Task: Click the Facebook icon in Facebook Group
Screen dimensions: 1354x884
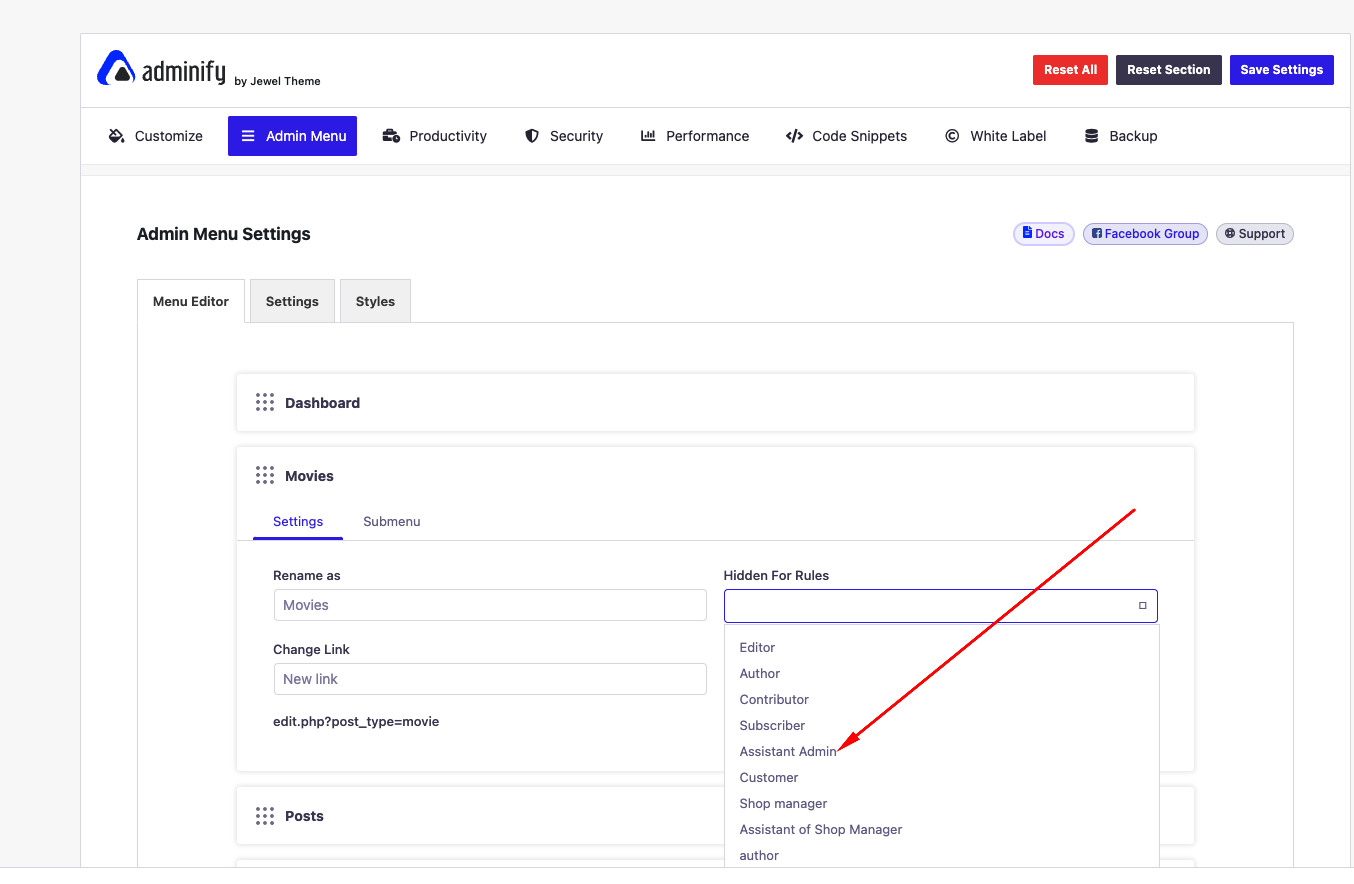Action: [x=1097, y=234]
